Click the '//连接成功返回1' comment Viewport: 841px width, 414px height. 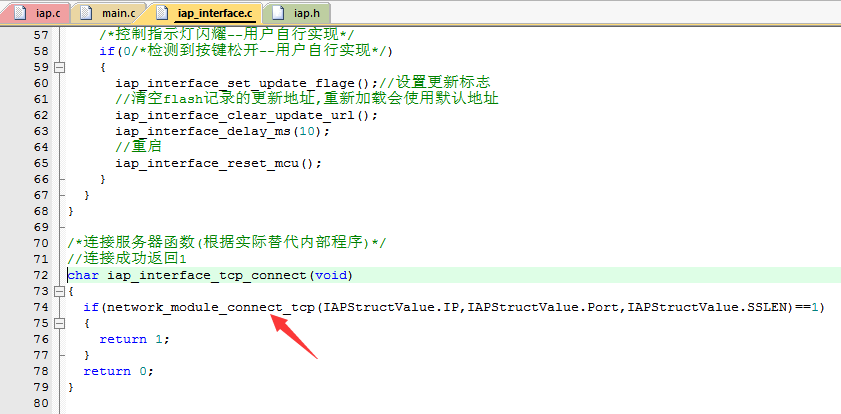point(127,259)
